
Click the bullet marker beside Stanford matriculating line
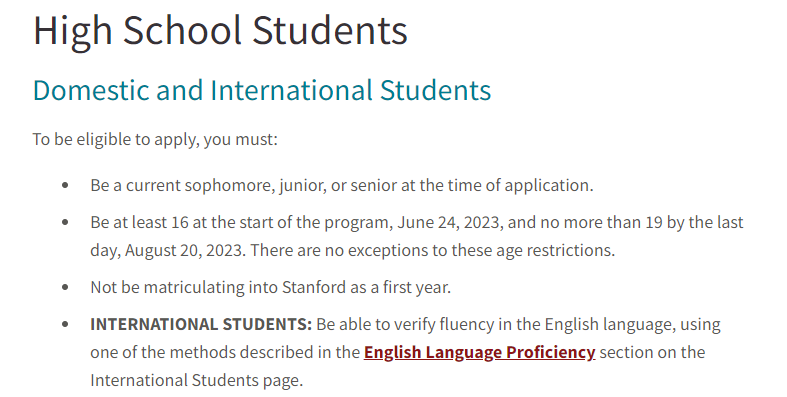[x=65, y=287]
